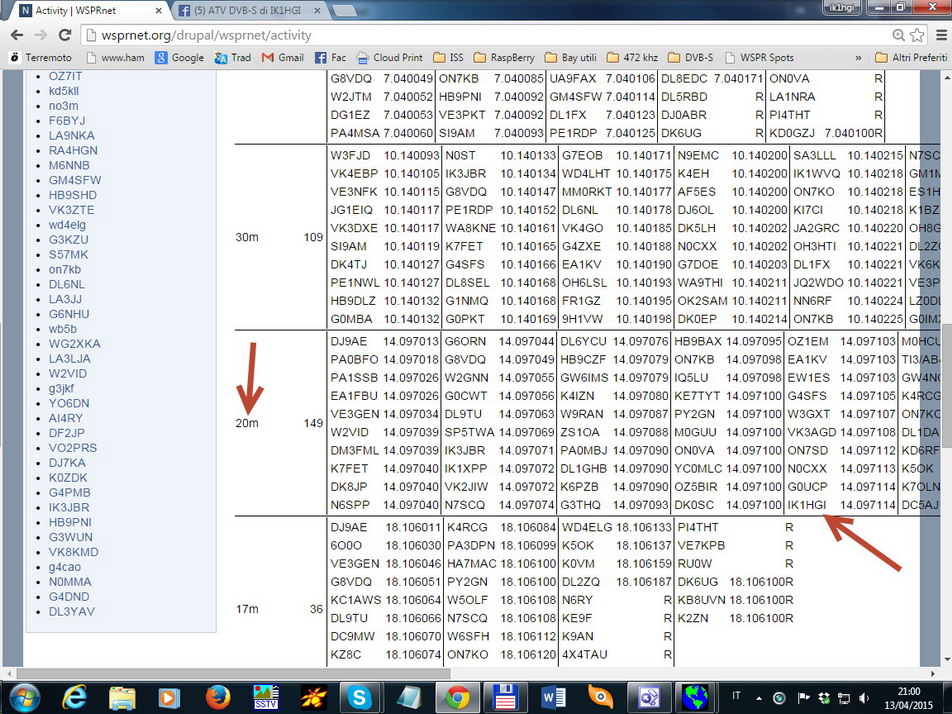Open Windows Explorer folder in the taskbar
This screenshot has height=714, width=952.
(122, 698)
